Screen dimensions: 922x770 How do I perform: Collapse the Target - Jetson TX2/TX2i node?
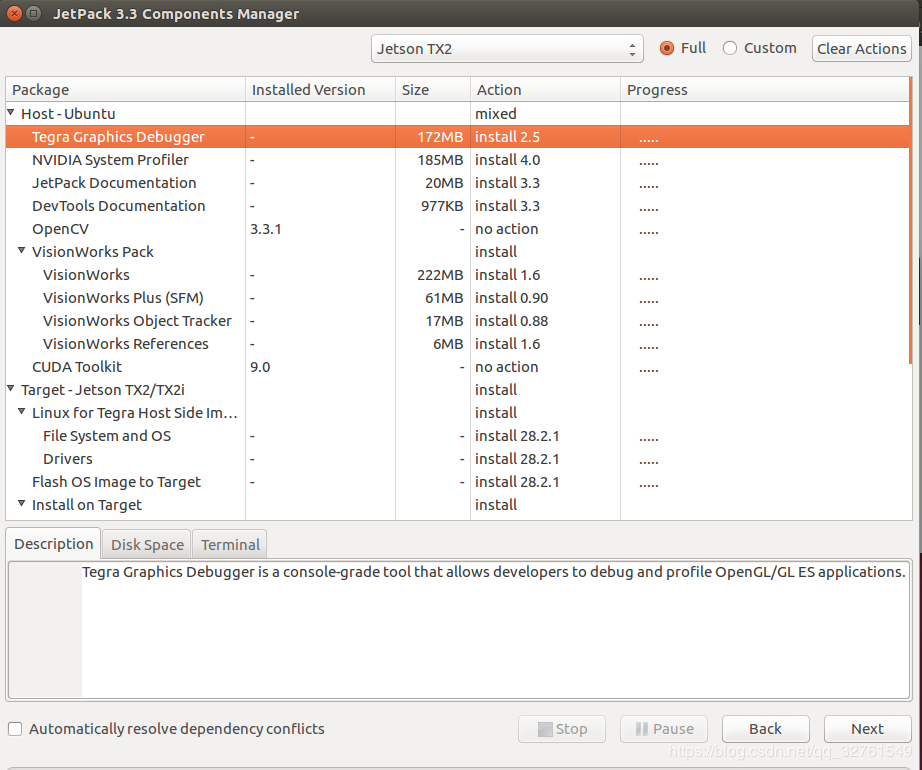pyautogui.click(x=11, y=388)
